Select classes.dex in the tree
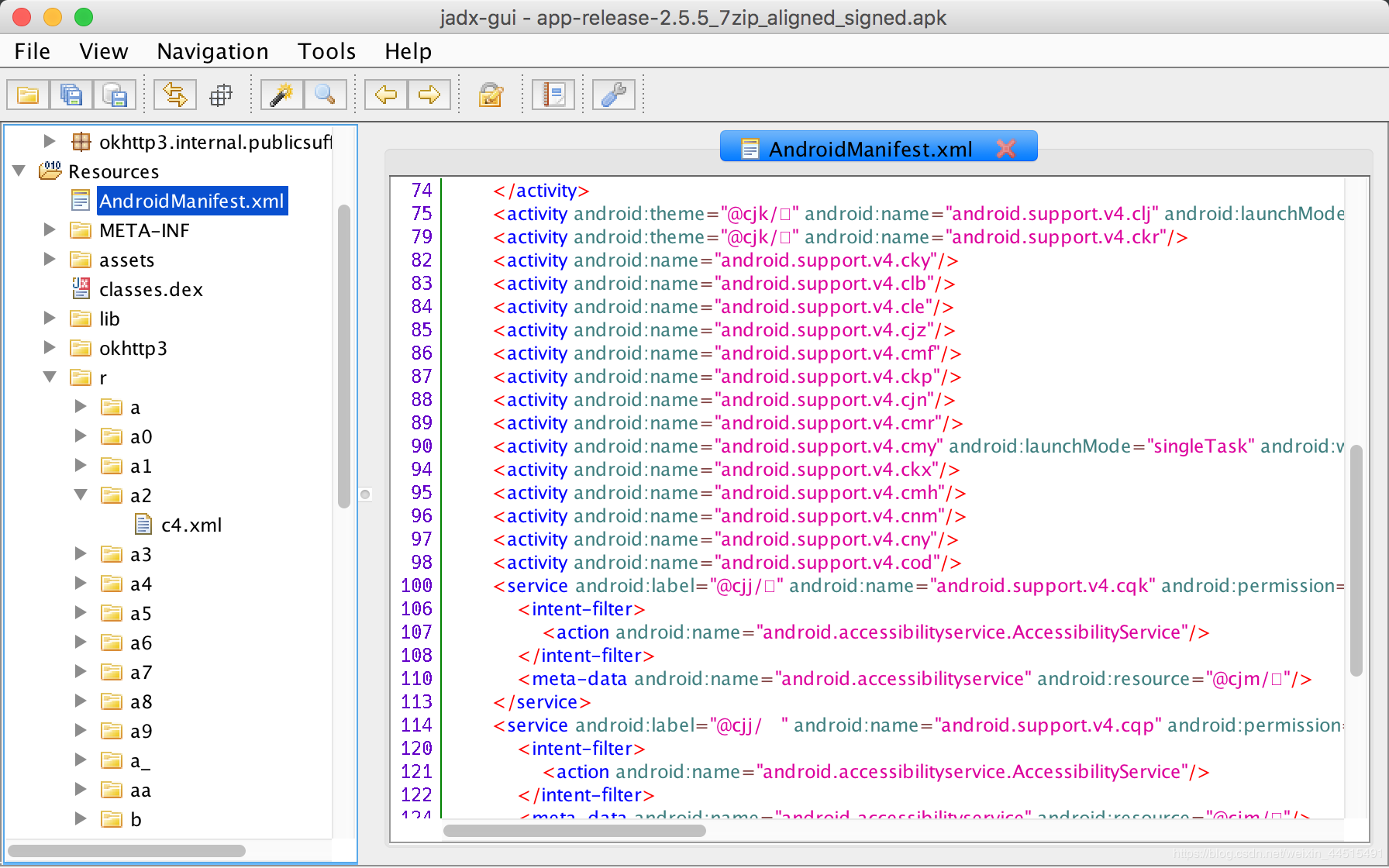Image resolution: width=1389 pixels, height=868 pixels. pos(151,289)
